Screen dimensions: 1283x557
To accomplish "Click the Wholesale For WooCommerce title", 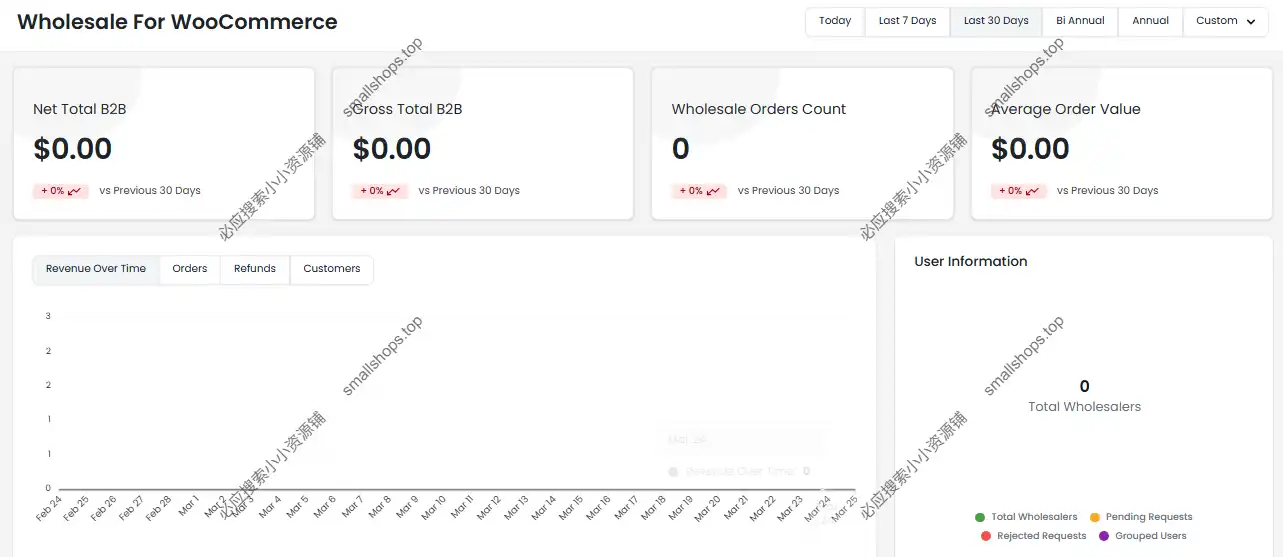I will (177, 22).
